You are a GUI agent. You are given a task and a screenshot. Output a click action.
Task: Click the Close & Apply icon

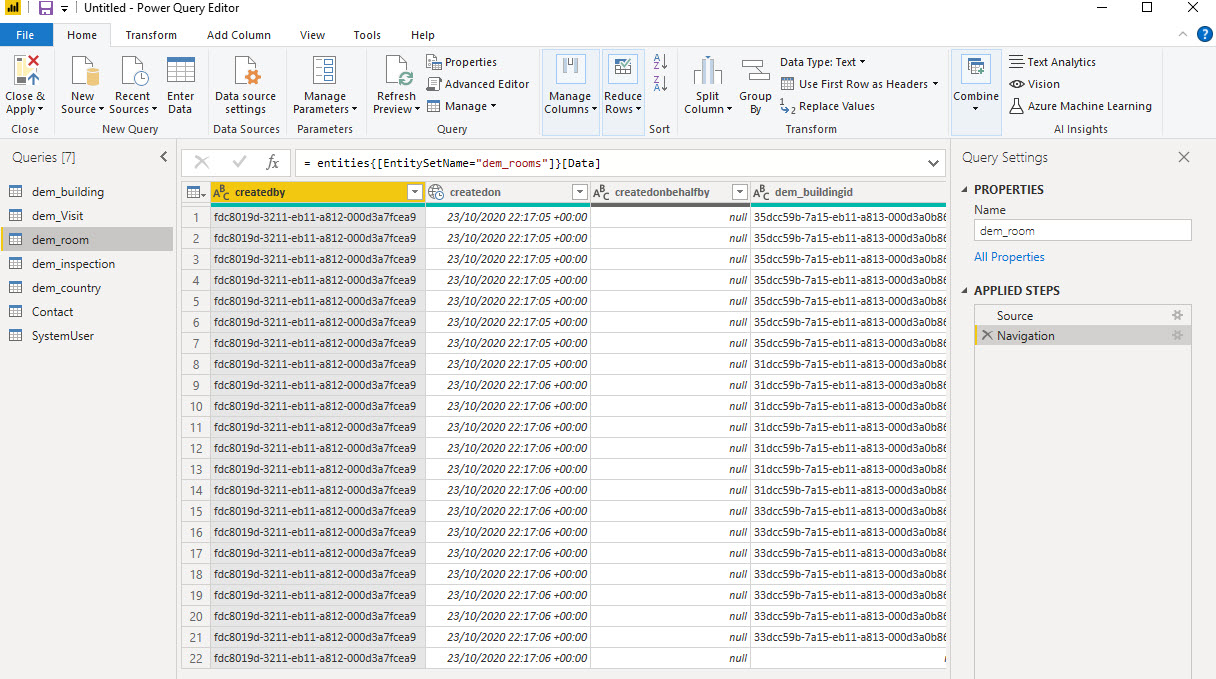(26, 72)
